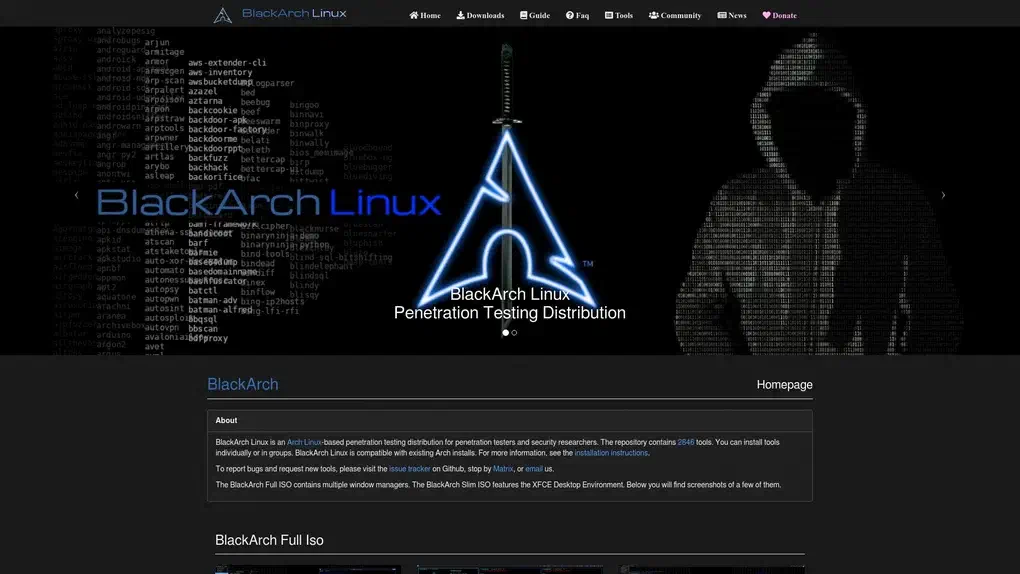
Task: Open the Faq page
Action: (x=577, y=15)
